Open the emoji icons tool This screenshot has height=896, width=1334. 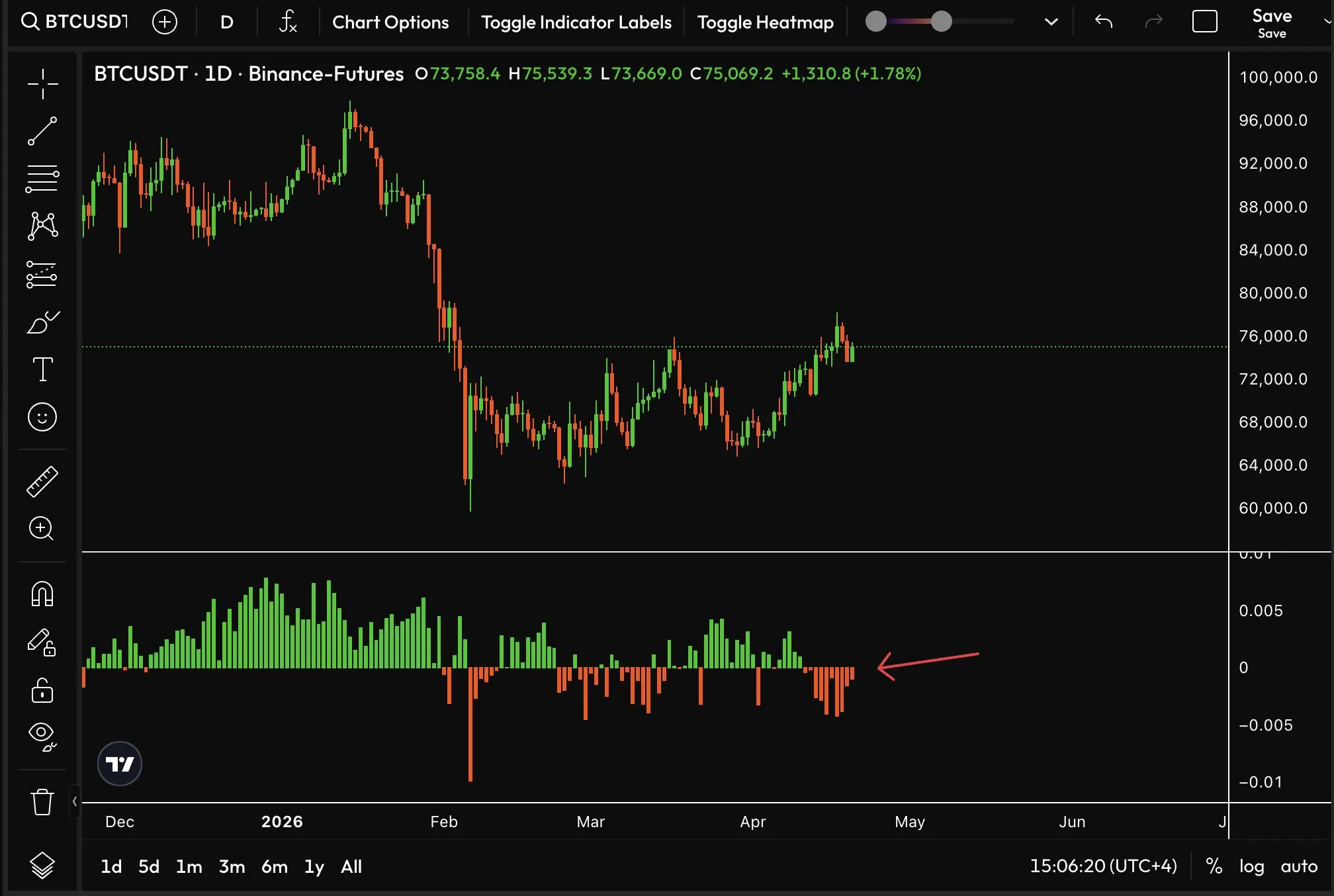coord(42,418)
